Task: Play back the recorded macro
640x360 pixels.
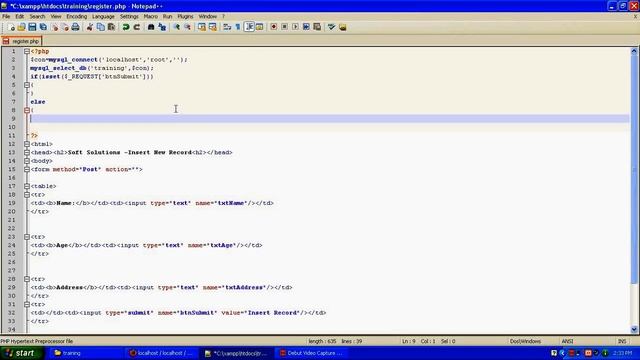Action: 295,27
